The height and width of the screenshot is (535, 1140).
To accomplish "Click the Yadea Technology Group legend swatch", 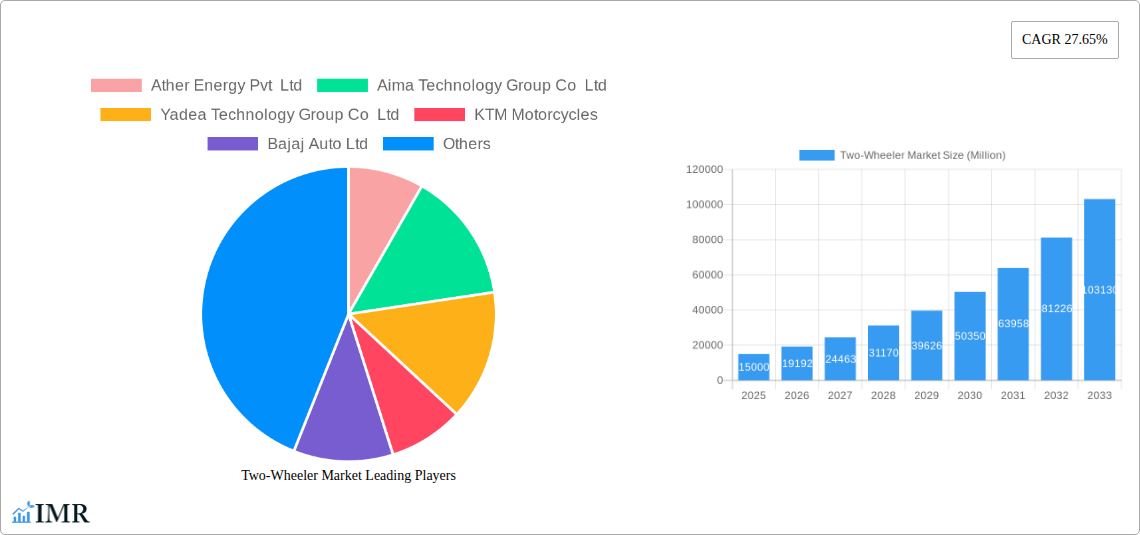I will 126,115.
